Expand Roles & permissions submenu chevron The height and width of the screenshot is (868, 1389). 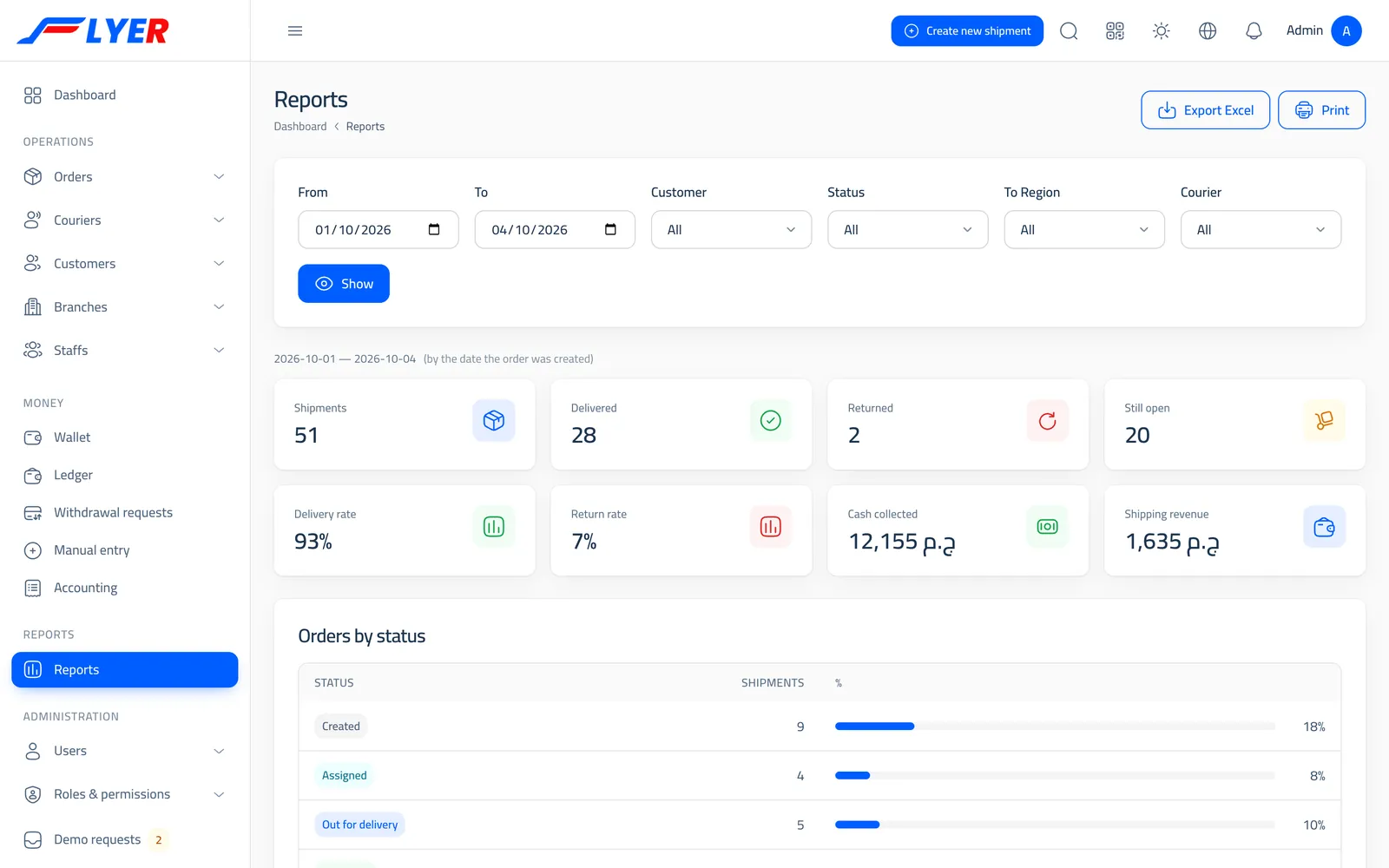[x=219, y=795]
